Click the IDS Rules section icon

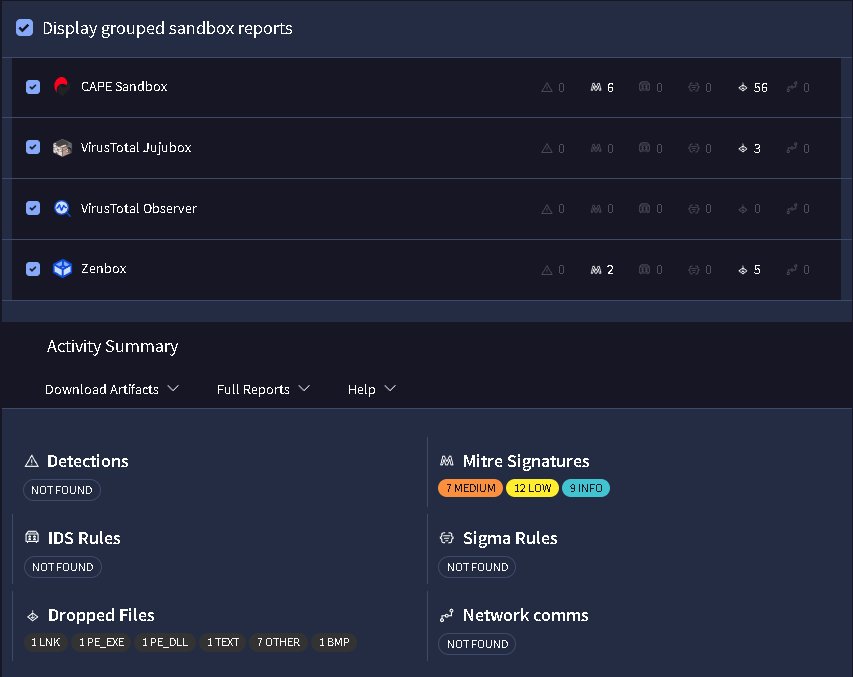pyautogui.click(x=32, y=538)
